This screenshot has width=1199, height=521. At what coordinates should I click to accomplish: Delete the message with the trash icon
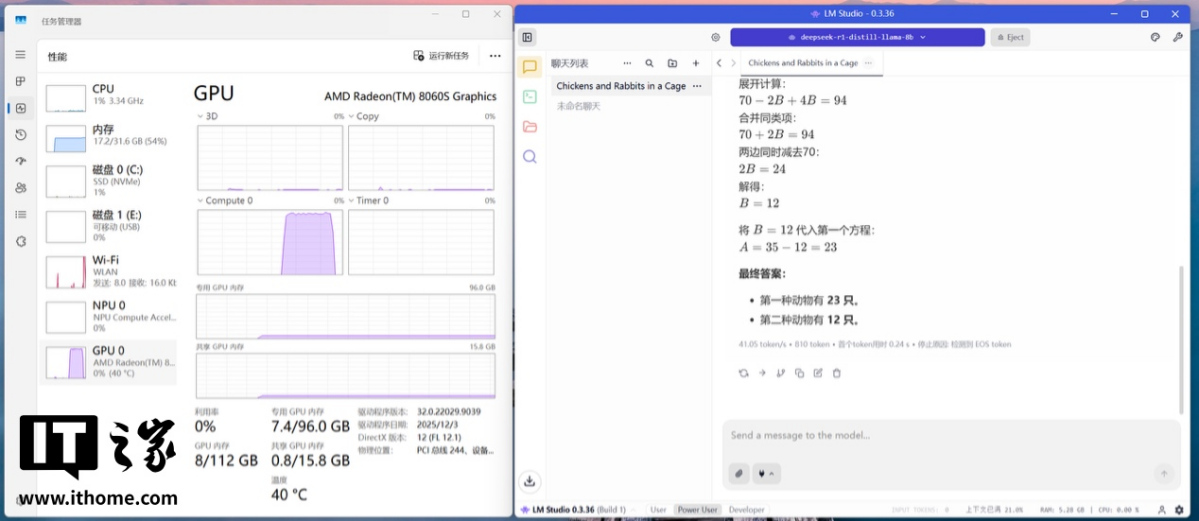pyautogui.click(x=837, y=373)
